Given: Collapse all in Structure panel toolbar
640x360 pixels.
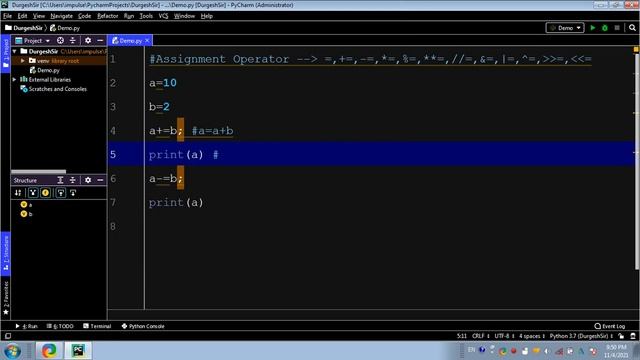Looking at the screenshot, I should (x=73, y=180).
